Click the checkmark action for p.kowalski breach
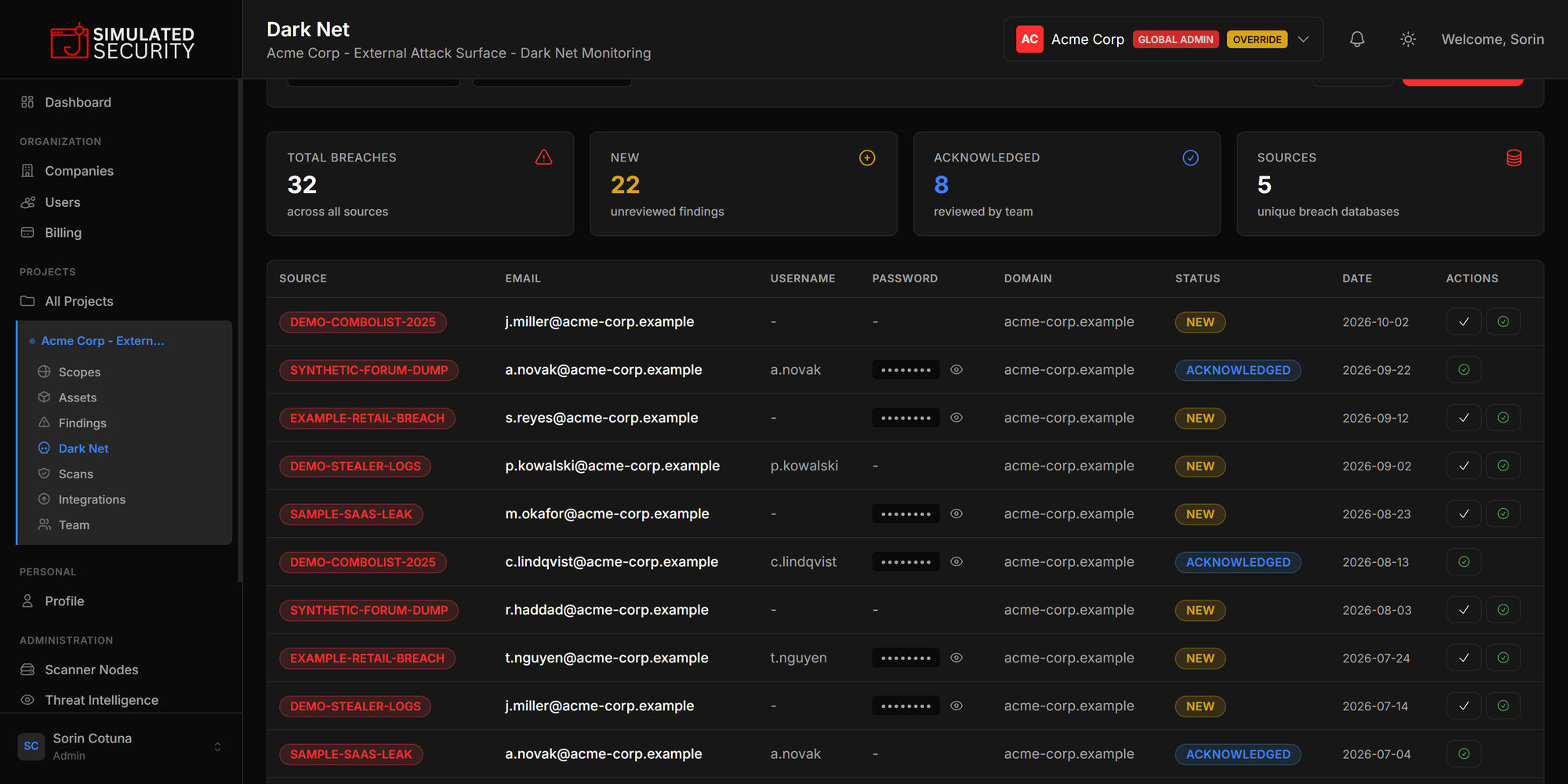 click(x=1464, y=466)
